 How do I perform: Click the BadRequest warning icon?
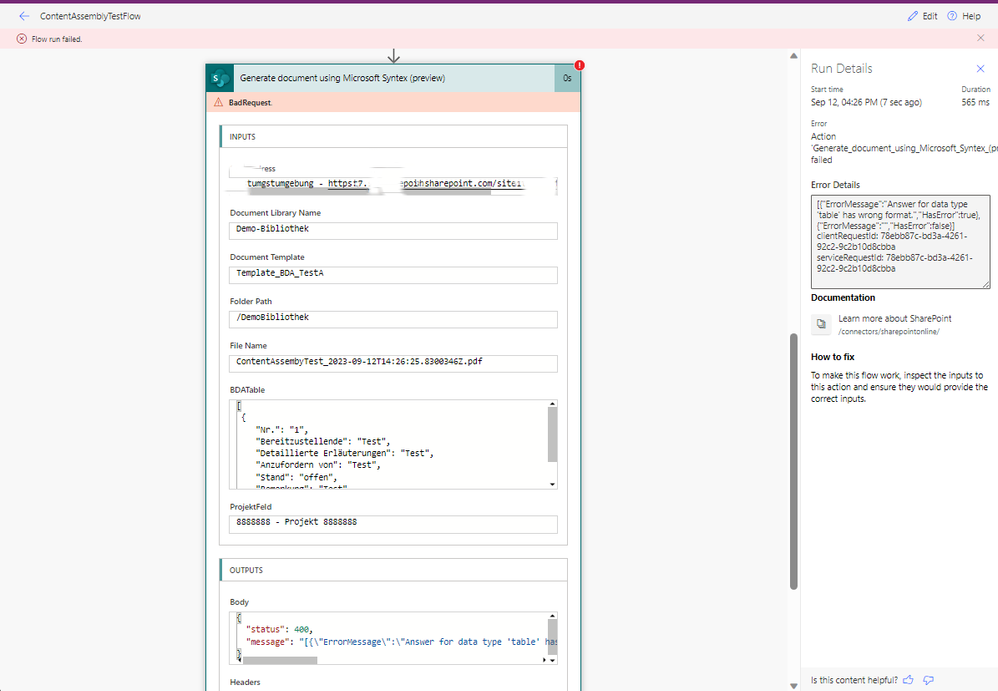(218, 102)
